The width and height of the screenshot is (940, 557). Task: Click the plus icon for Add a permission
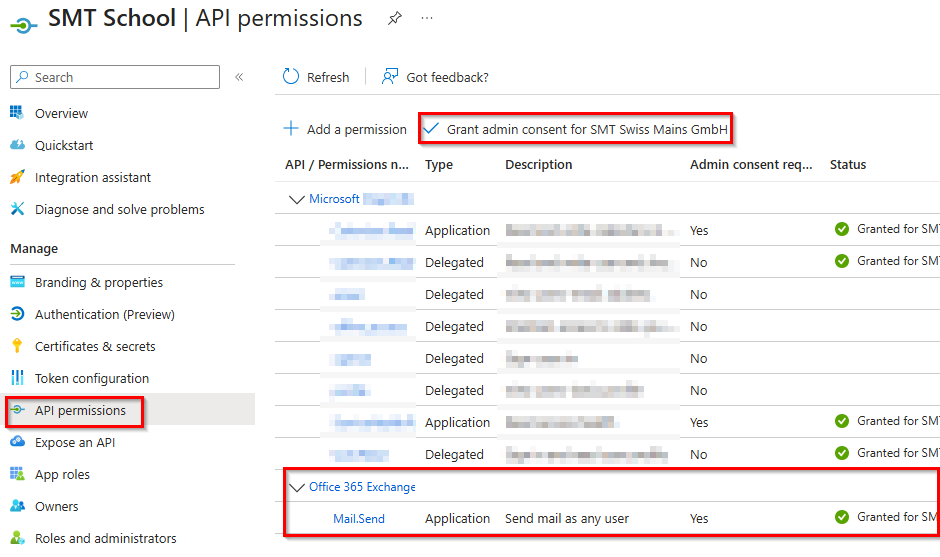tap(291, 129)
